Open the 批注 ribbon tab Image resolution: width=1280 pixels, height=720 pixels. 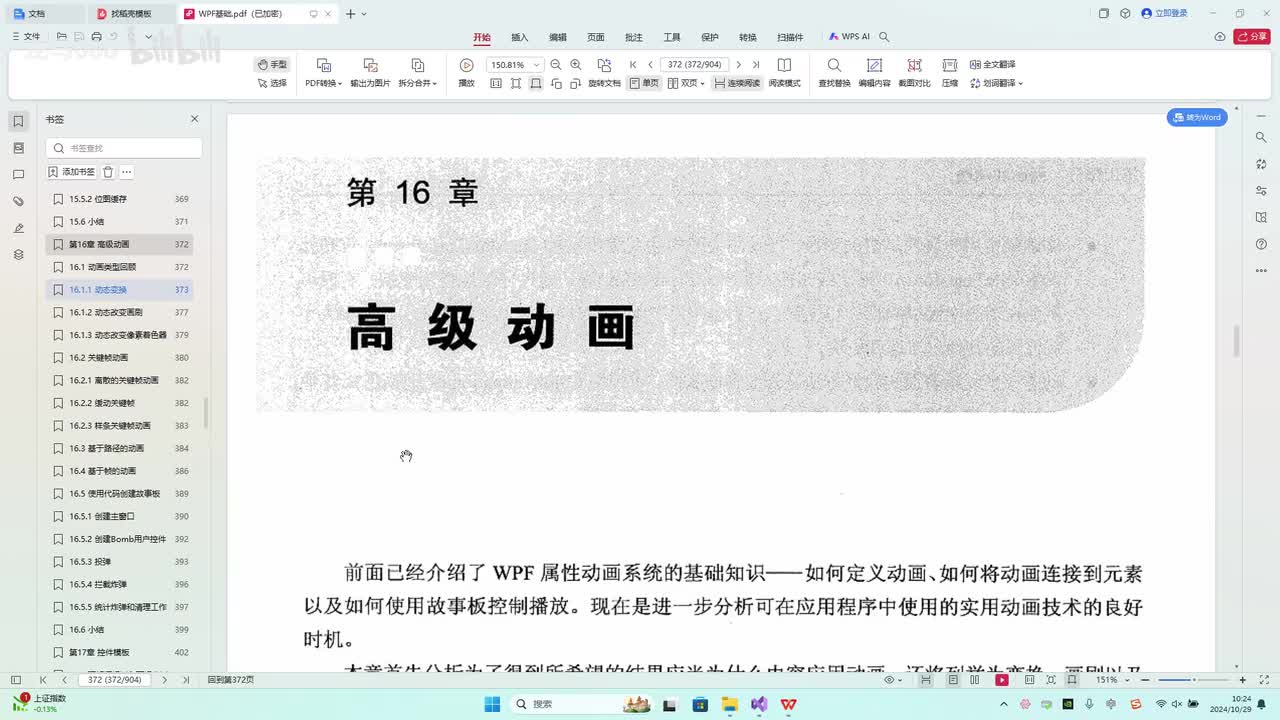(634, 37)
